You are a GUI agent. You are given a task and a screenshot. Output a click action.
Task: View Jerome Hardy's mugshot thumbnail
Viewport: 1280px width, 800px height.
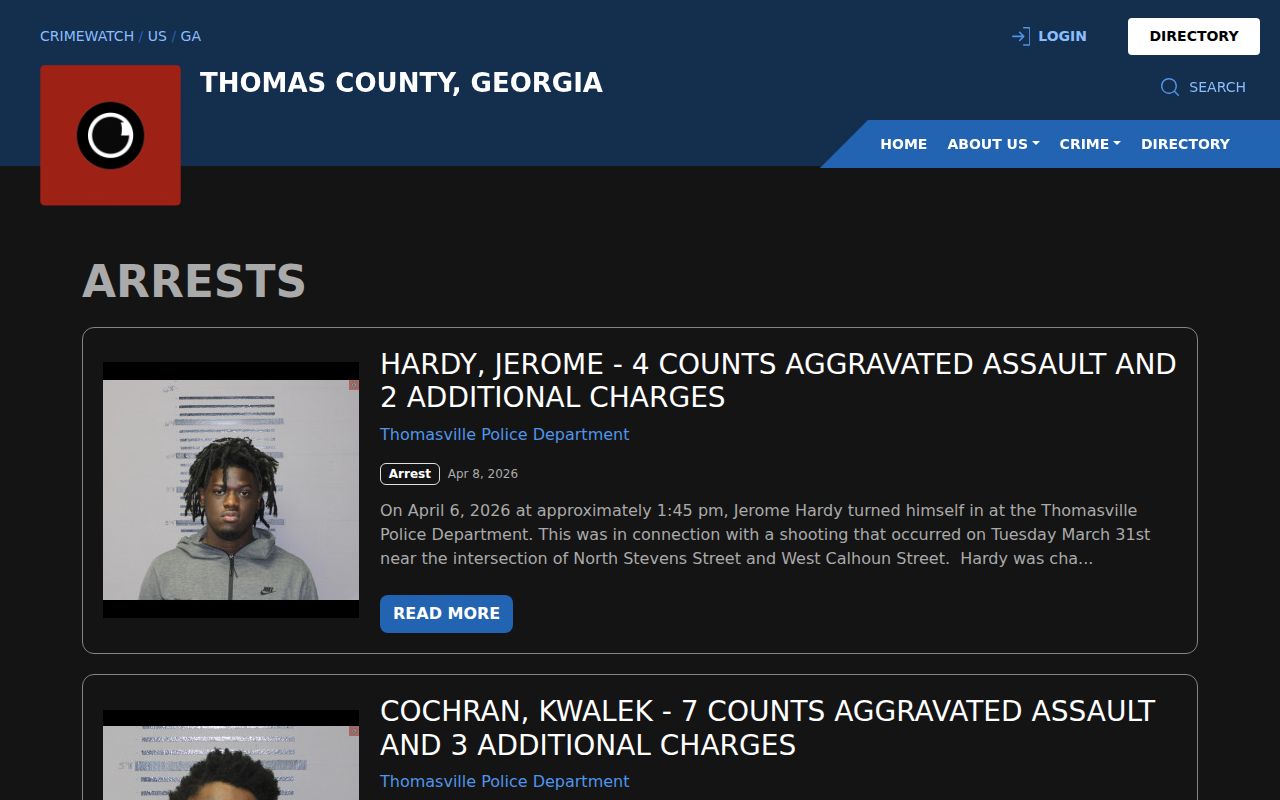(231, 490)
